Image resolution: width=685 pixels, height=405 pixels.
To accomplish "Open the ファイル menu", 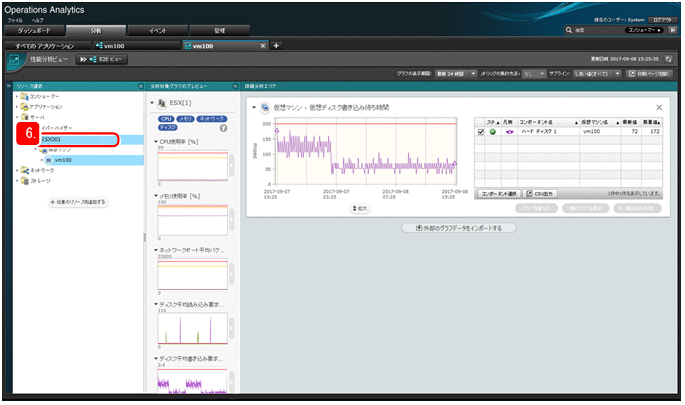I will pos(15,20).
